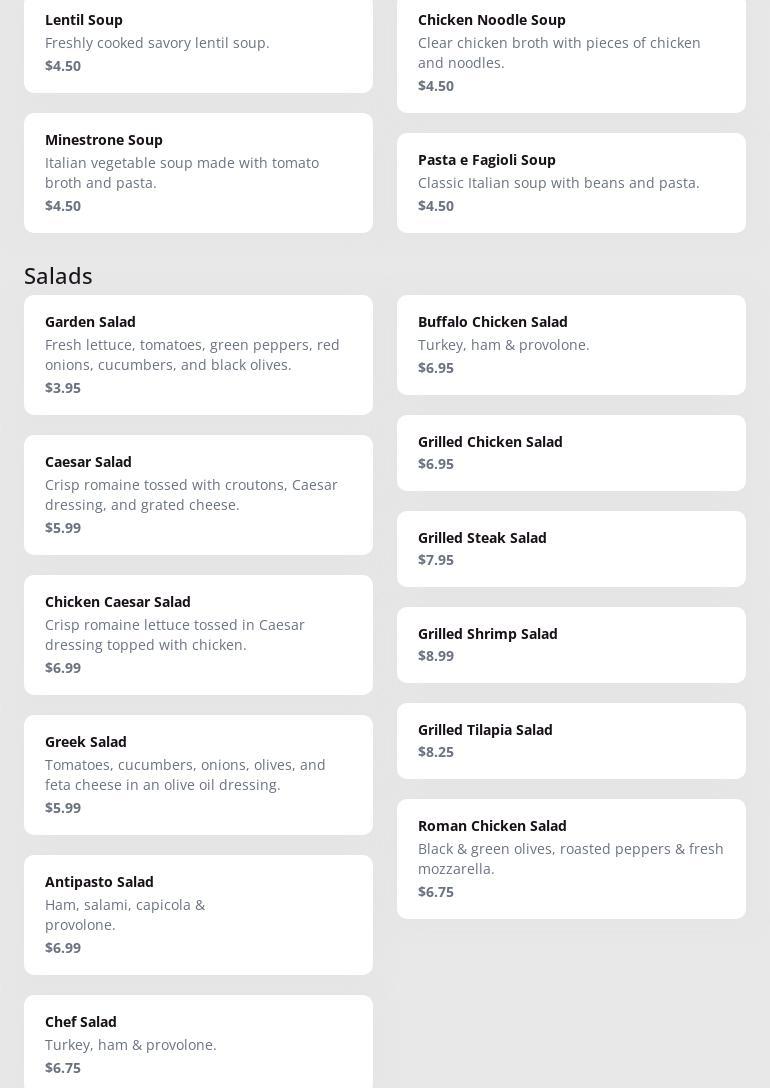The height and width of the screenshot is (1088, 770).
Task: Choose Greek Salad from the list
Action: 198,775
